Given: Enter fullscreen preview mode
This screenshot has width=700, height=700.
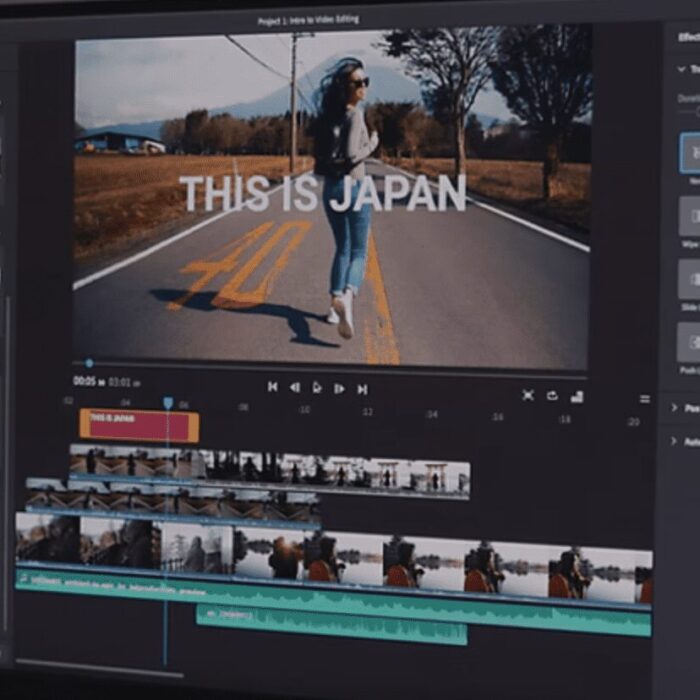Looking at the screenshot, I should click(528, 395).
